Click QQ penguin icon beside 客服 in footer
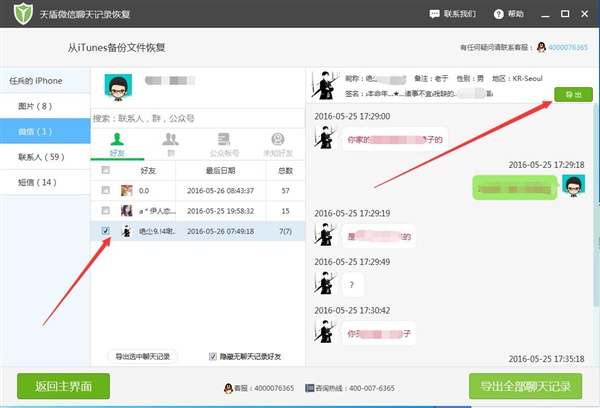Image resolution: width=600 pixels, height=408 pixels. (x=228, y=388)
